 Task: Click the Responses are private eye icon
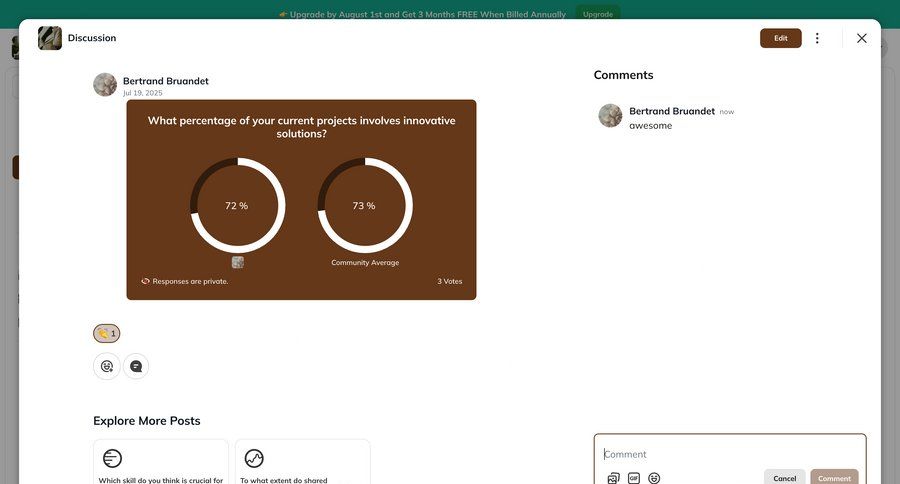(145, 281)
